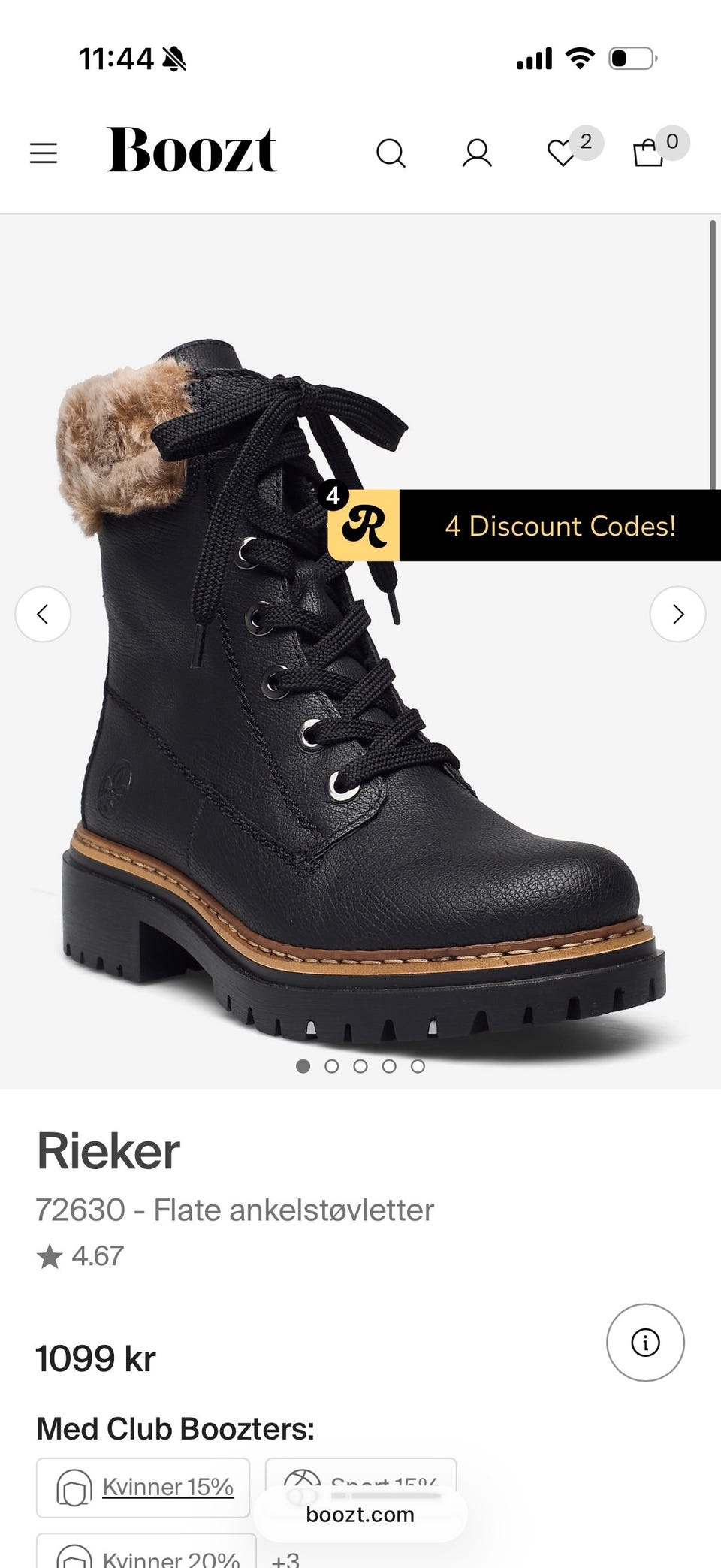The image size is (721, 1568).
Task: Show next product image with right arrow
Action: (677, 614)
